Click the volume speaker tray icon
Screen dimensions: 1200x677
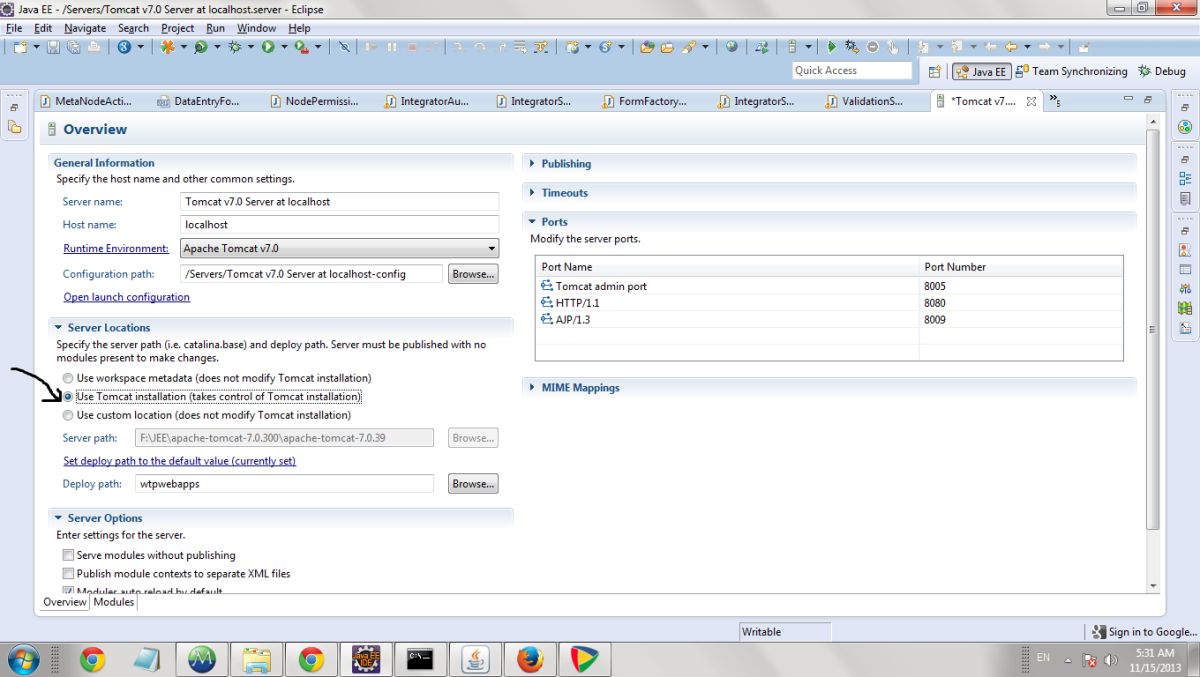click(1112, 660)
